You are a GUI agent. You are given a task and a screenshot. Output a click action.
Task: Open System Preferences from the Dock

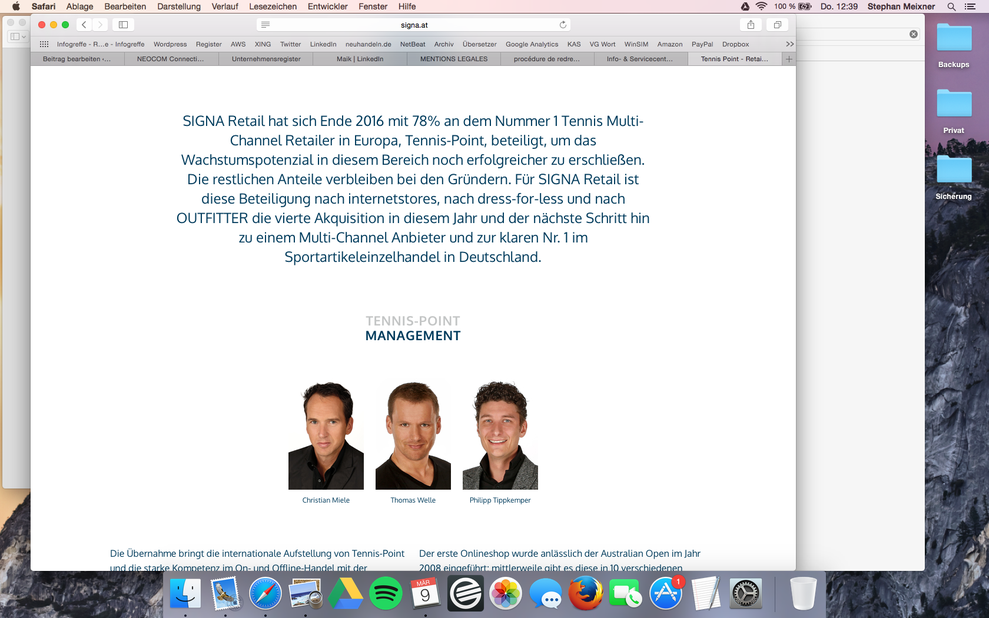[x=746, y=593]
